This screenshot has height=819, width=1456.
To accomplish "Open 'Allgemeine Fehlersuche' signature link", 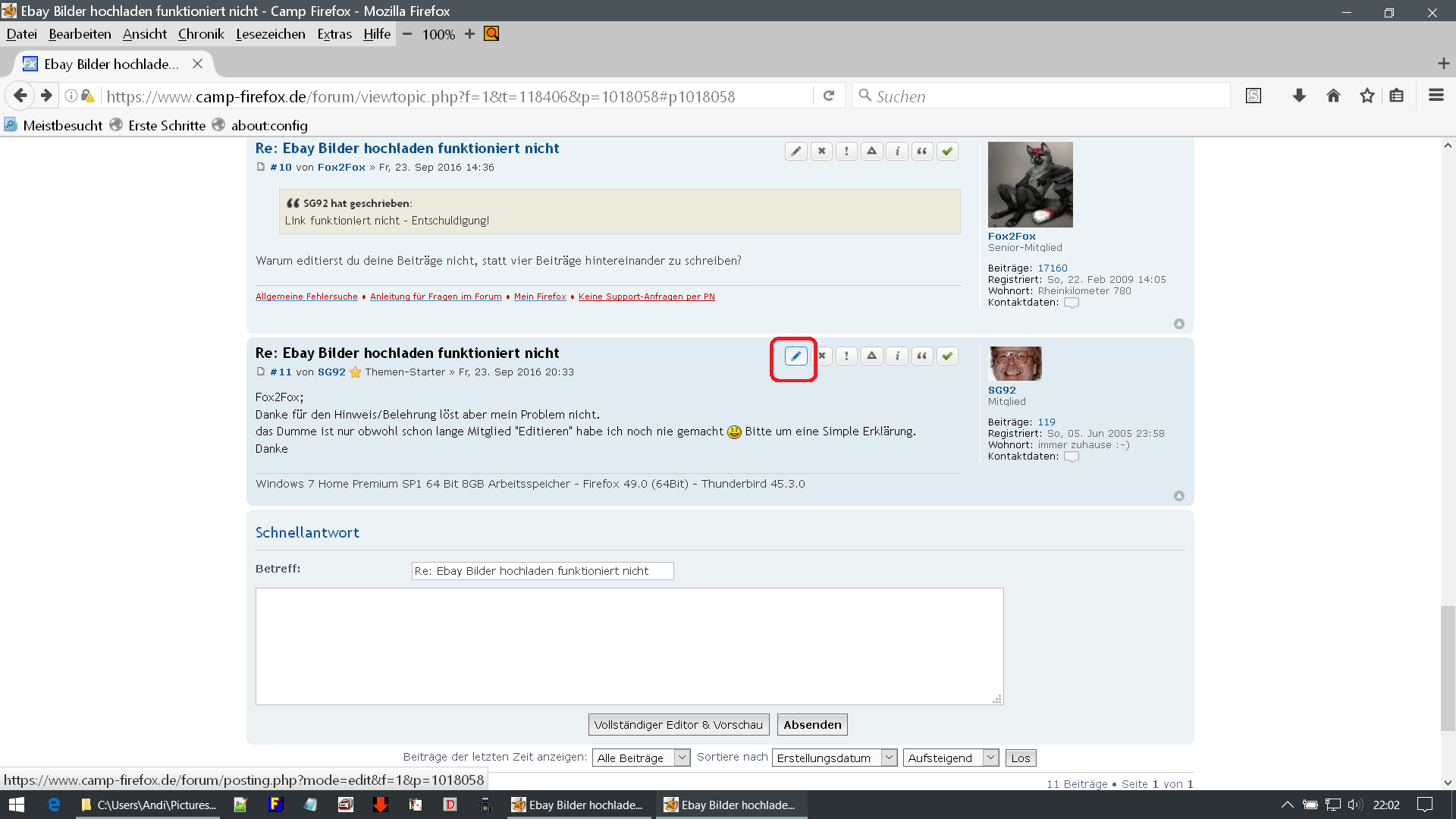I will 306,297.
